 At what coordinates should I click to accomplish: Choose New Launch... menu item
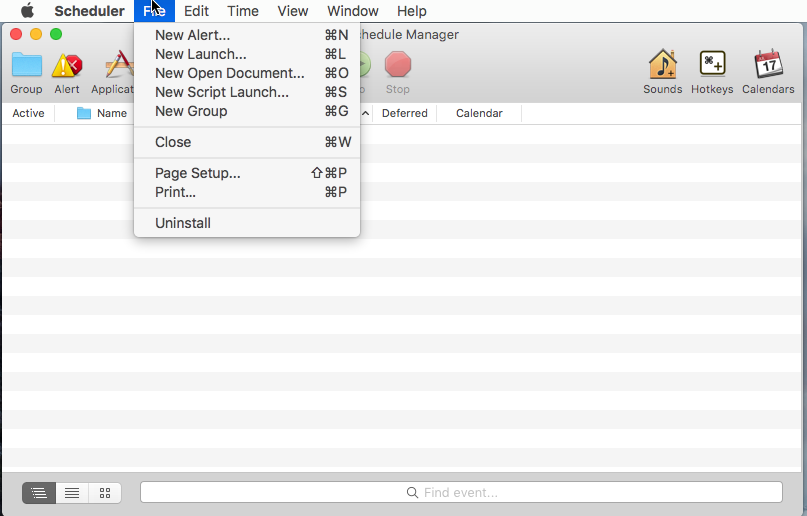[247, 54]
